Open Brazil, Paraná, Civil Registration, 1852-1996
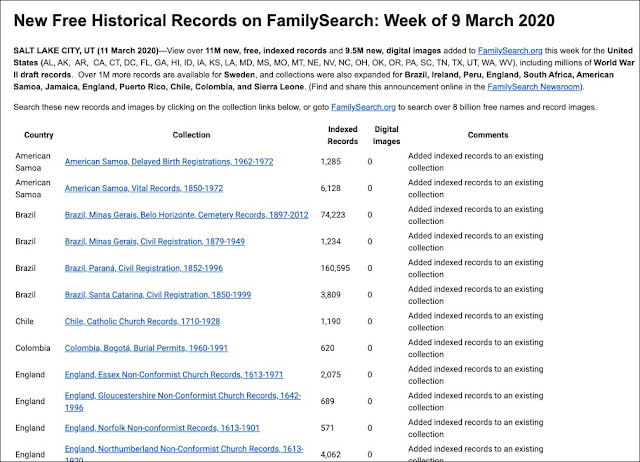Screen dimensions: 640x462 [144, 268]
